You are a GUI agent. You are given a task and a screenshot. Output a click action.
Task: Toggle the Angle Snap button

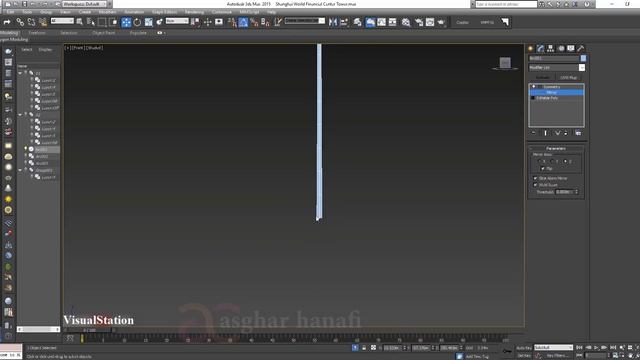click(x=243, y=22)
